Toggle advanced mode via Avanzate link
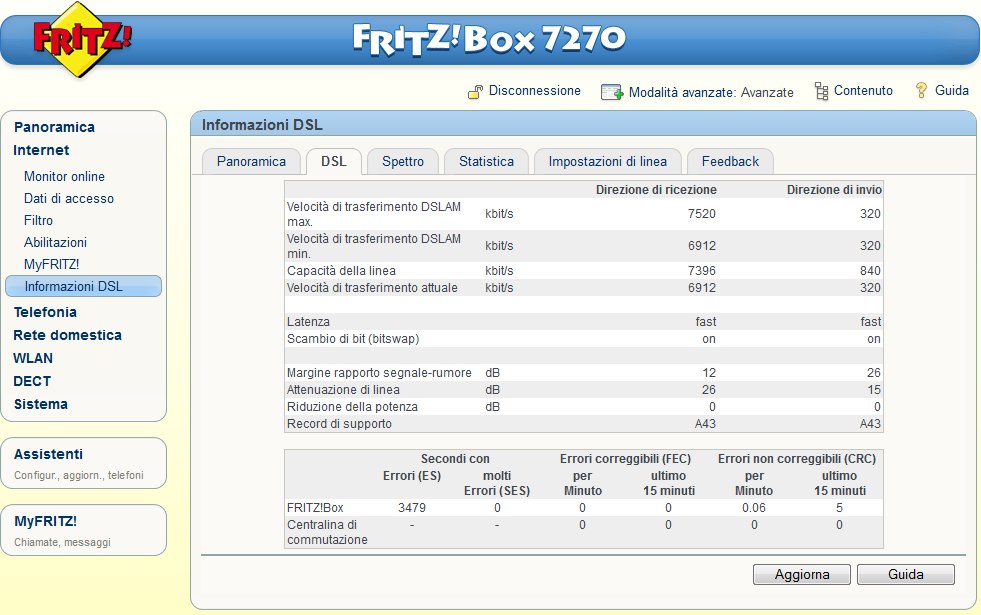 [768, 92]
